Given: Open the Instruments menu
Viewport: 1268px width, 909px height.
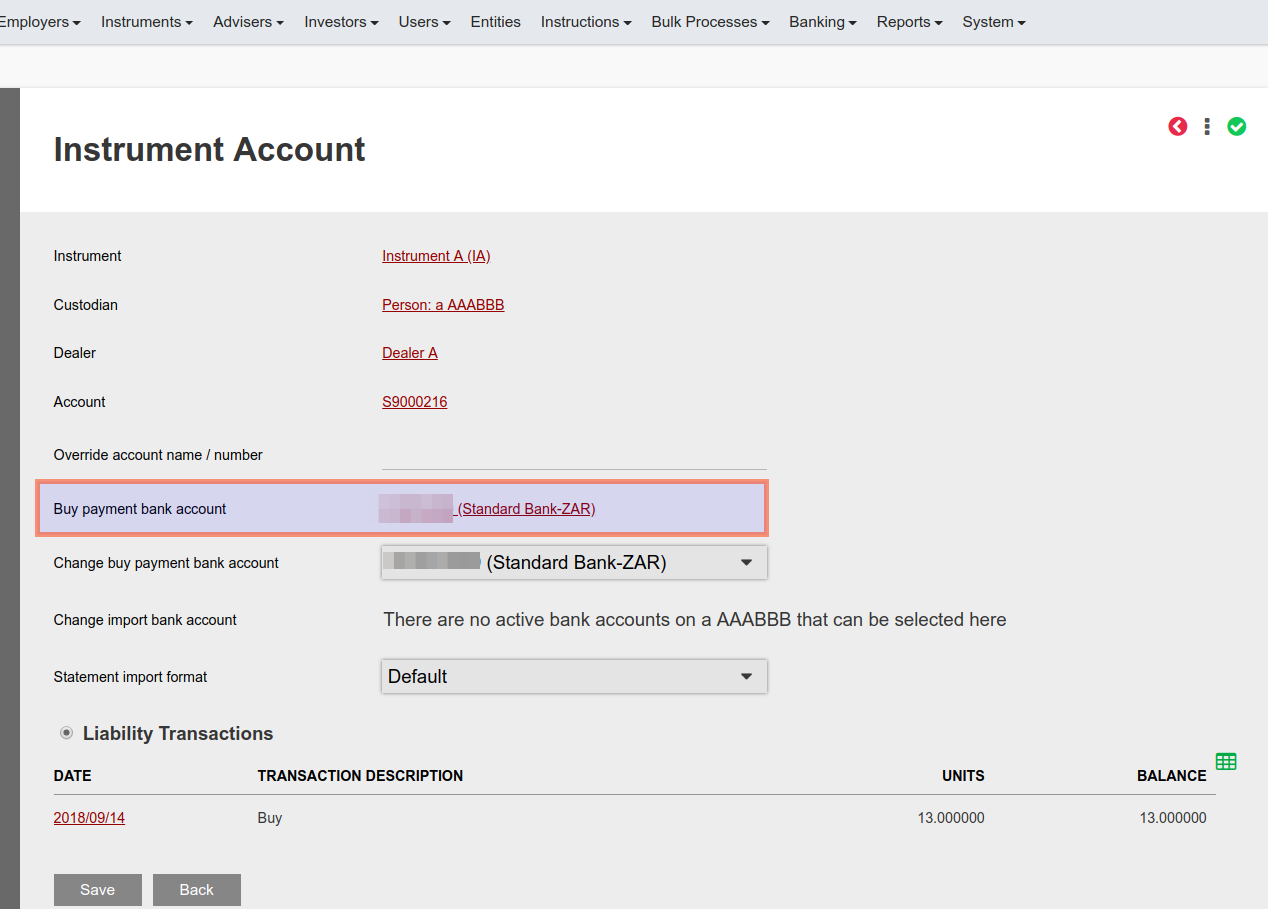Looking at the screenshot, I should [147, 22].
